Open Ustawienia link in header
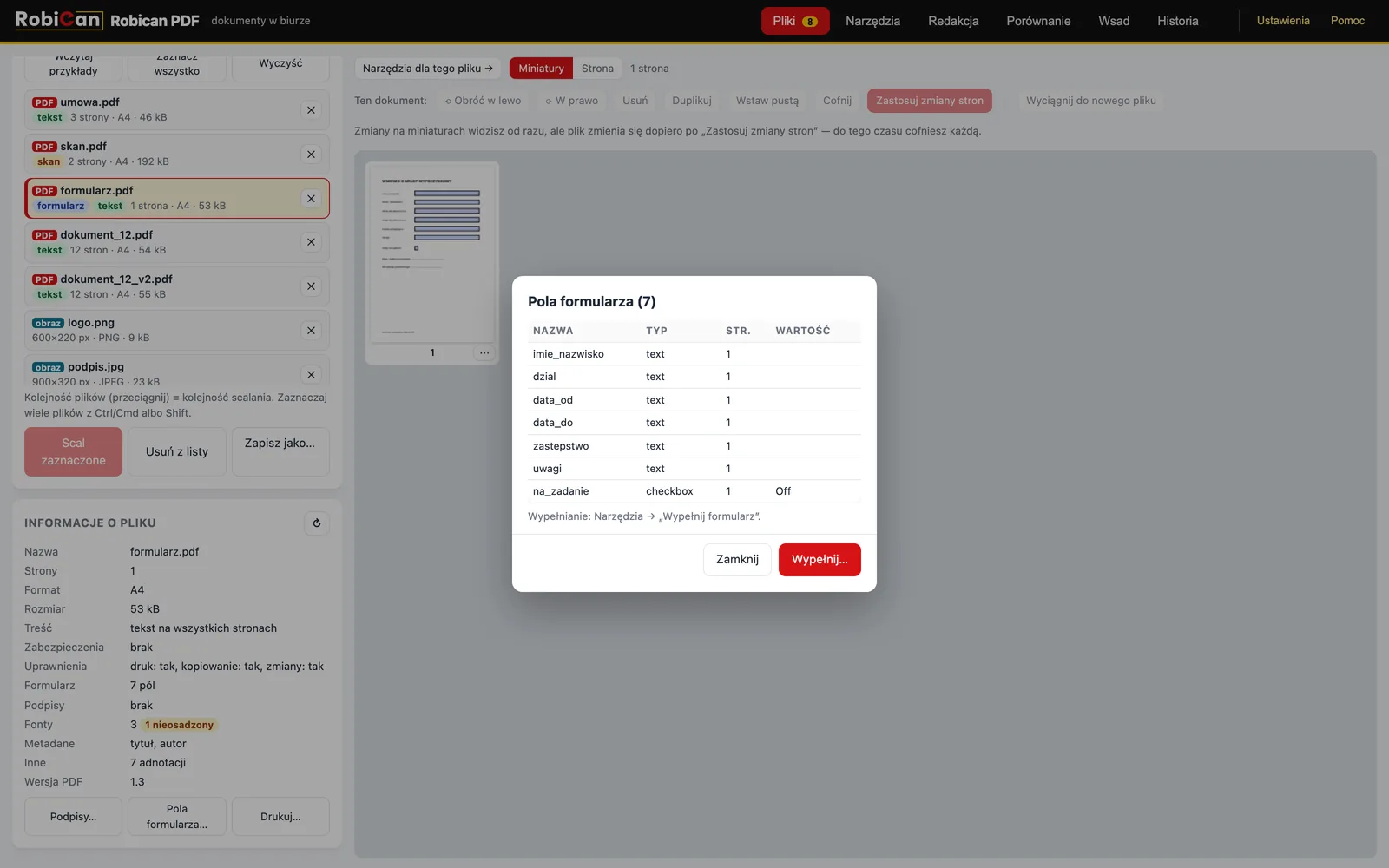The image size is (1389, 868). point(1283,21)
